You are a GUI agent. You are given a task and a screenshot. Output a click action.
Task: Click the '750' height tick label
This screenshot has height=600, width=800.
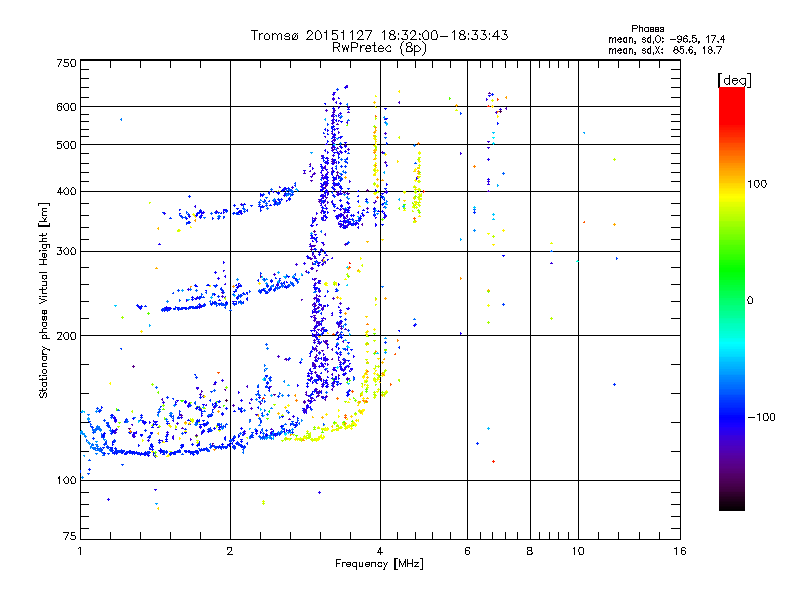[x=67, y=63]
